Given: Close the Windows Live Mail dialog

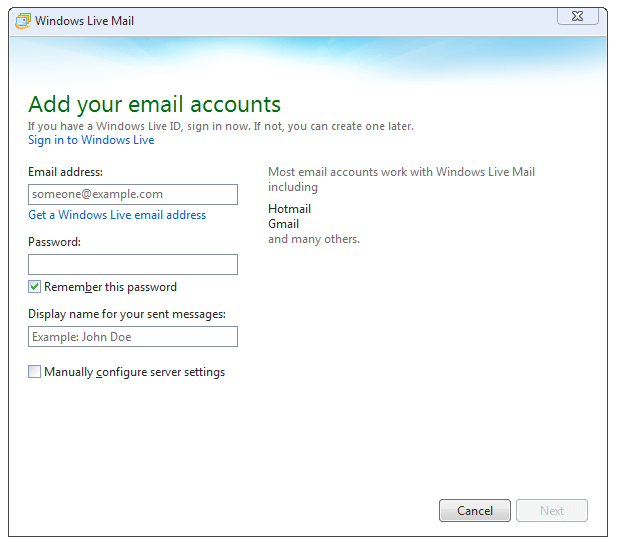Looking at the screenshot, I should pos(577,16).
